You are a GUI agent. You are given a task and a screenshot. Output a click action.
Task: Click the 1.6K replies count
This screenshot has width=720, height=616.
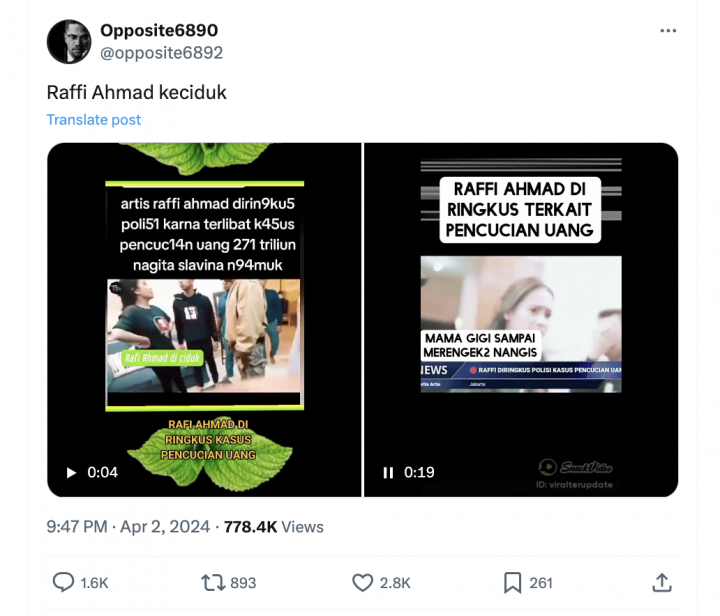94,583
